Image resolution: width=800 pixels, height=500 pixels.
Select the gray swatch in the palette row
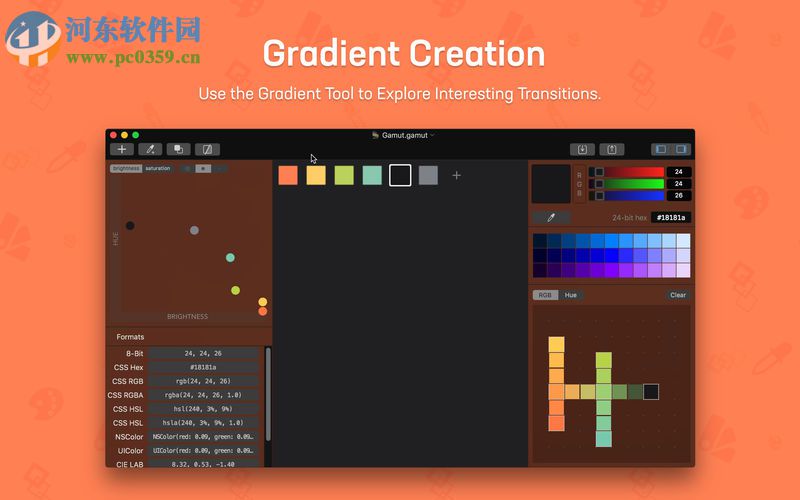point(429,176)
